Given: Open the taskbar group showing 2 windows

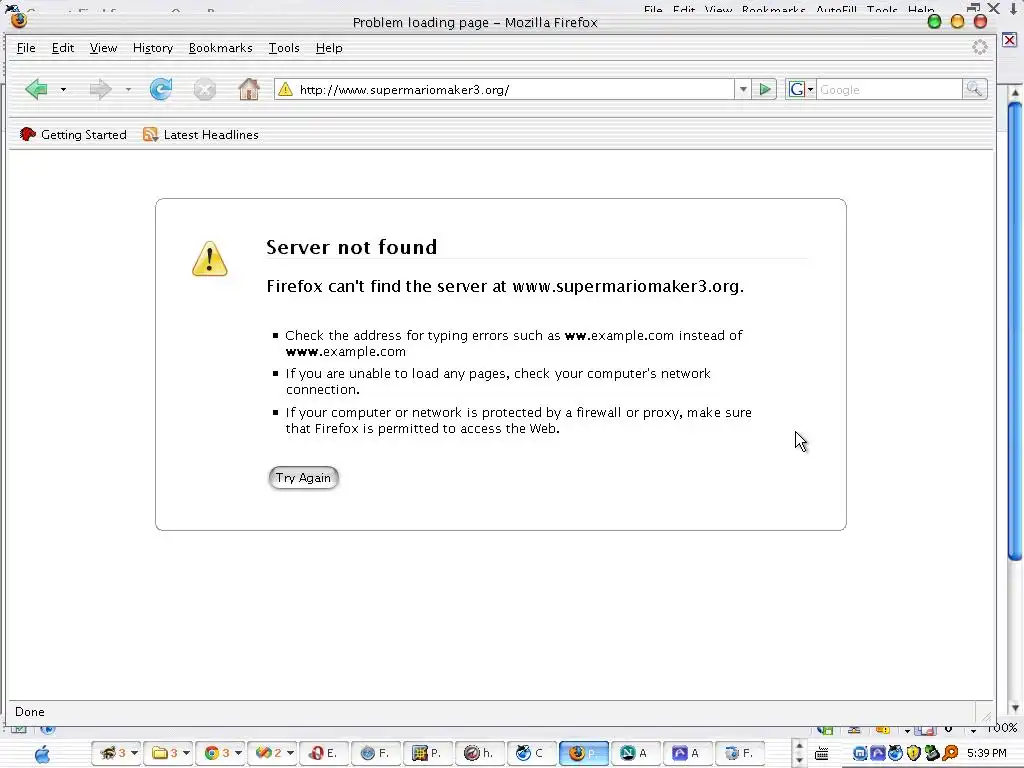Looking at the screenshot, I should [x=271, y=753].
